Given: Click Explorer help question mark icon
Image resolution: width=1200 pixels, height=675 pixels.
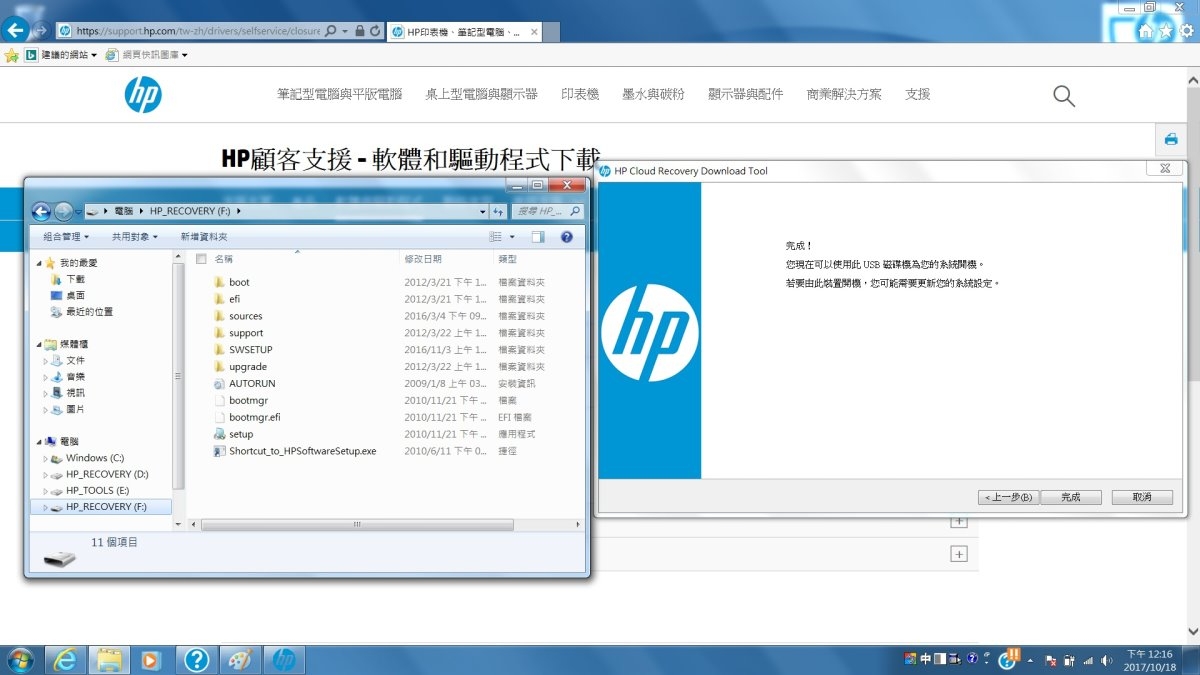Looking at the screenshot, I should point(566,237).
